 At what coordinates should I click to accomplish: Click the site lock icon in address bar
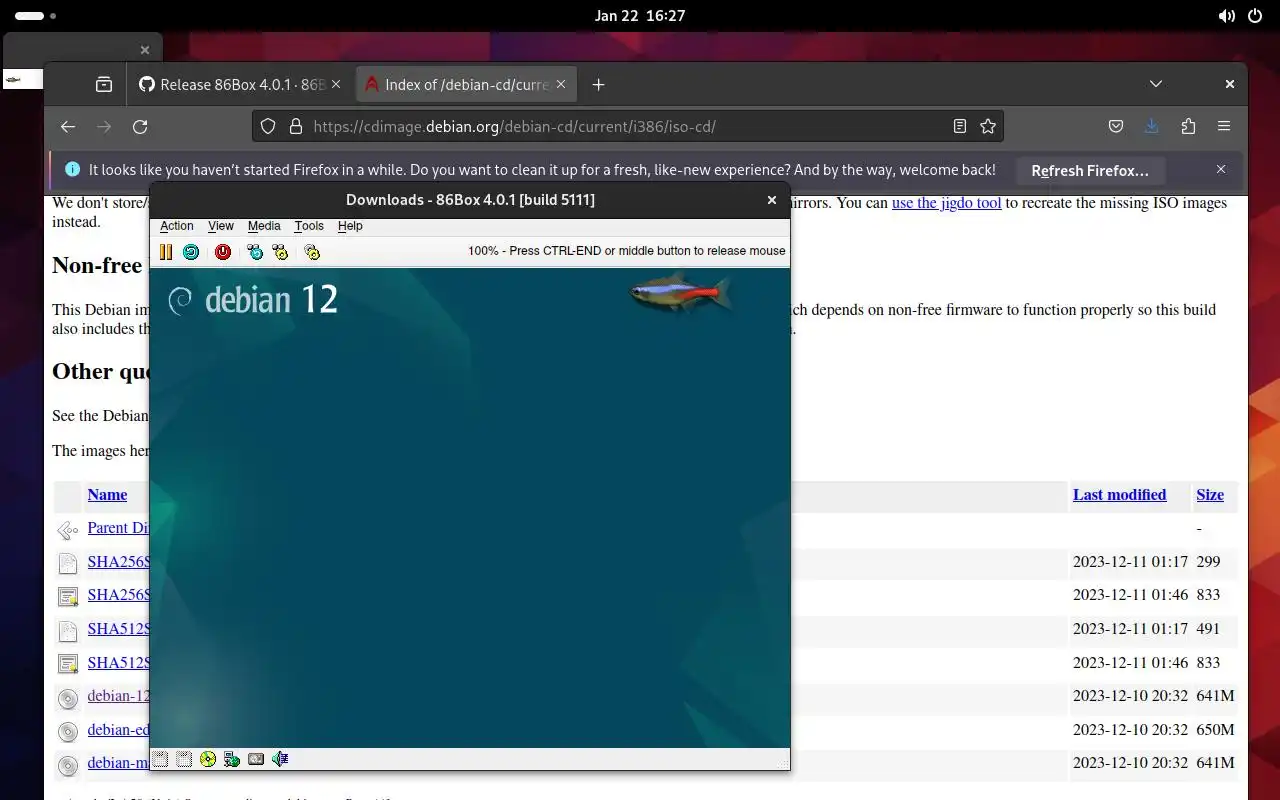coord(295,126)
